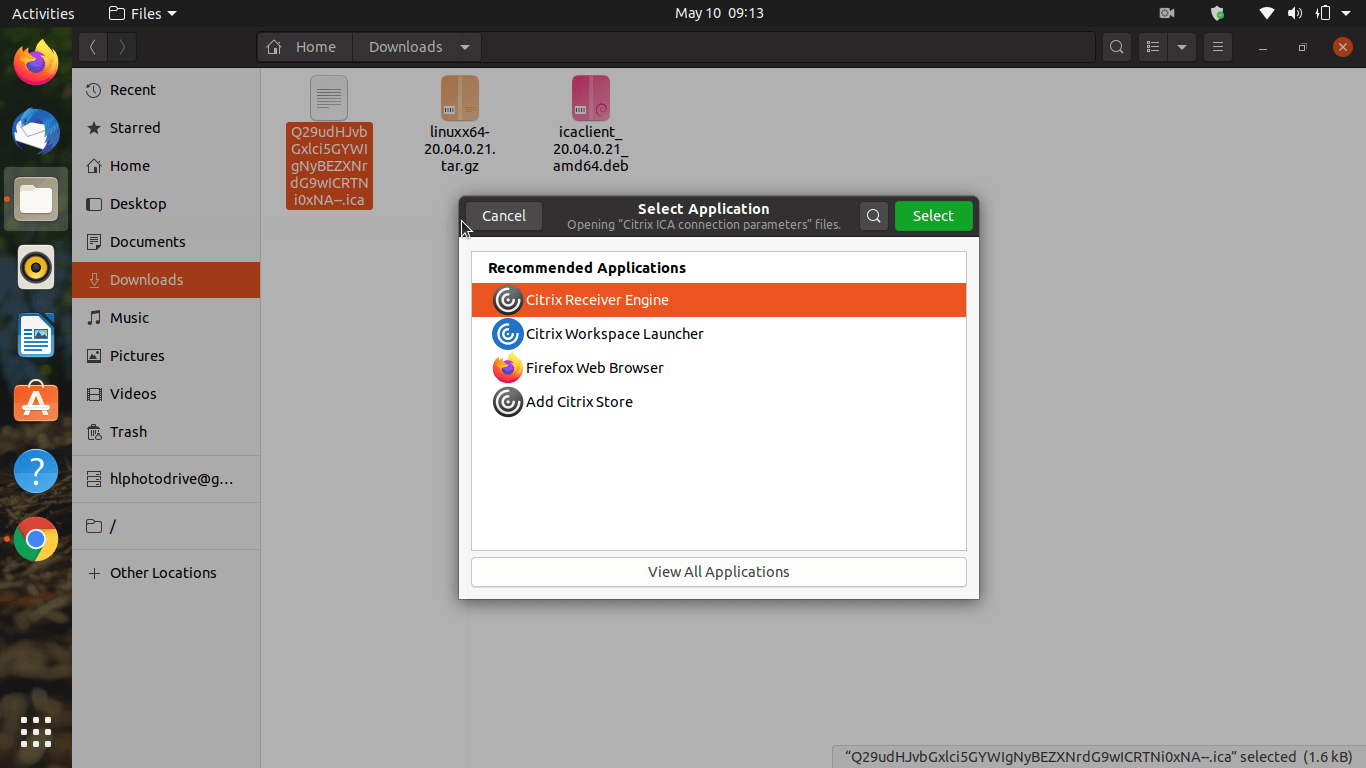Open Firefox from the dock
The width and height of the screenshot is (1366, 768).
tap(36, 63)
